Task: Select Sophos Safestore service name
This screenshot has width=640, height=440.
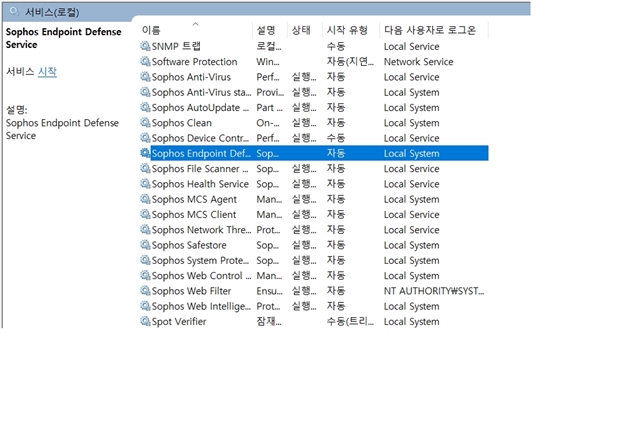Action: click(189, 245)
